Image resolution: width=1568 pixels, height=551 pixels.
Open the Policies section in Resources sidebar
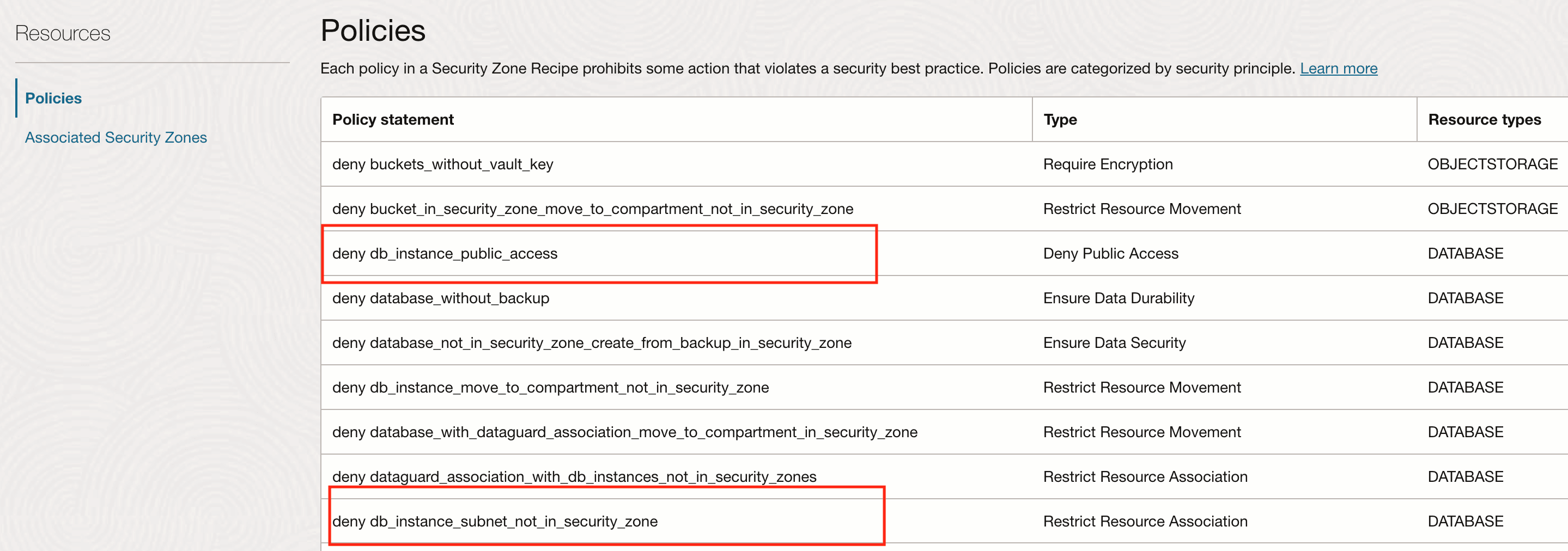(53, 97)
